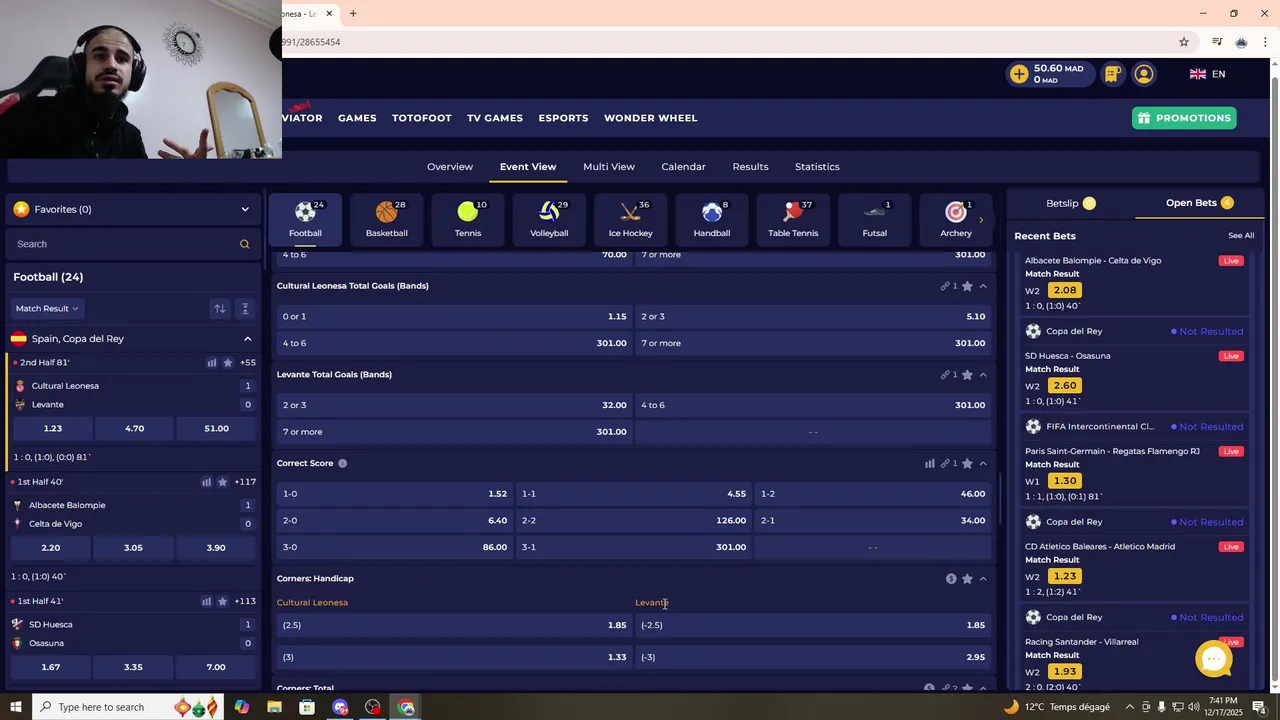Open the Esports menu item

point(563,118)
